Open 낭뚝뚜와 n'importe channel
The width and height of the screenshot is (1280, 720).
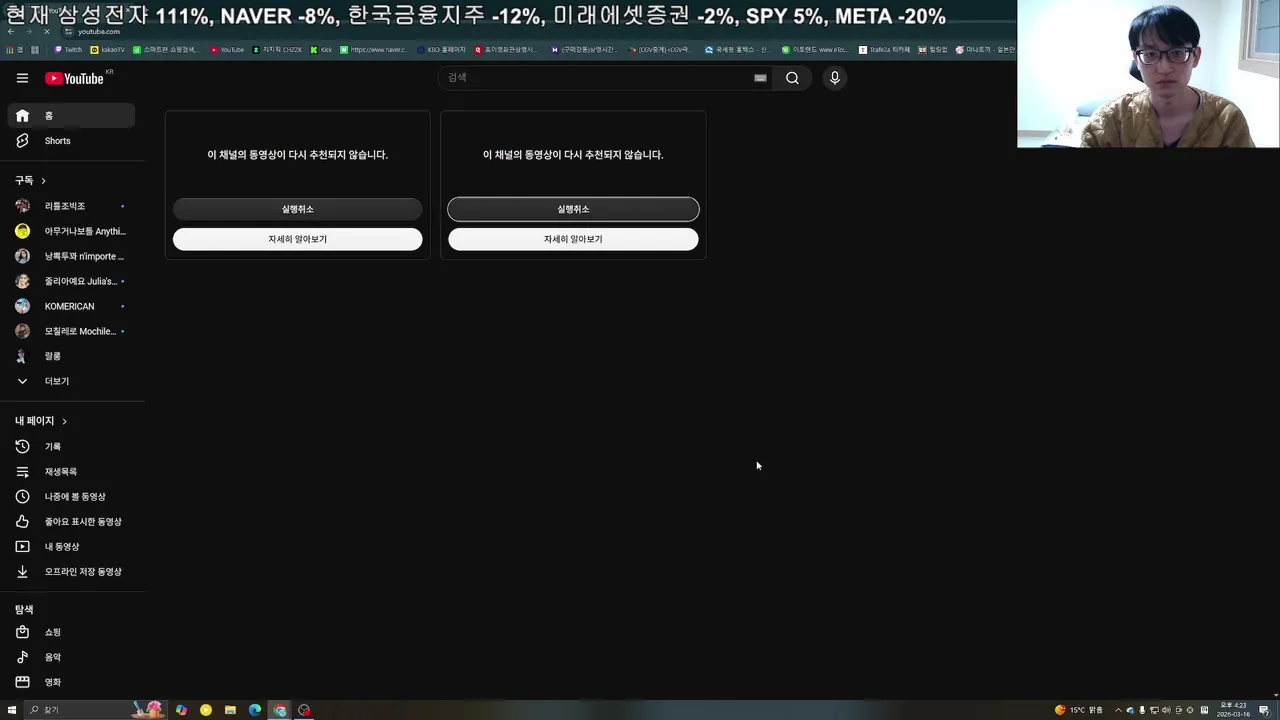71,256
